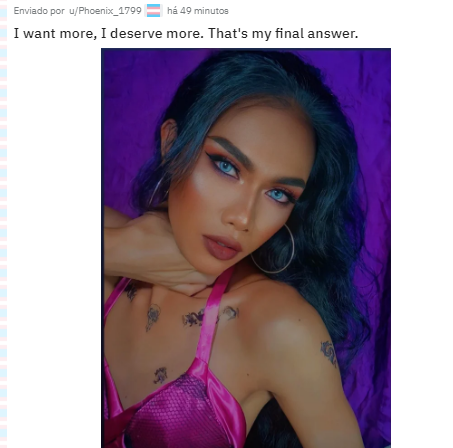
Task: Open the post photo in full view
Action: coord(246,248)
